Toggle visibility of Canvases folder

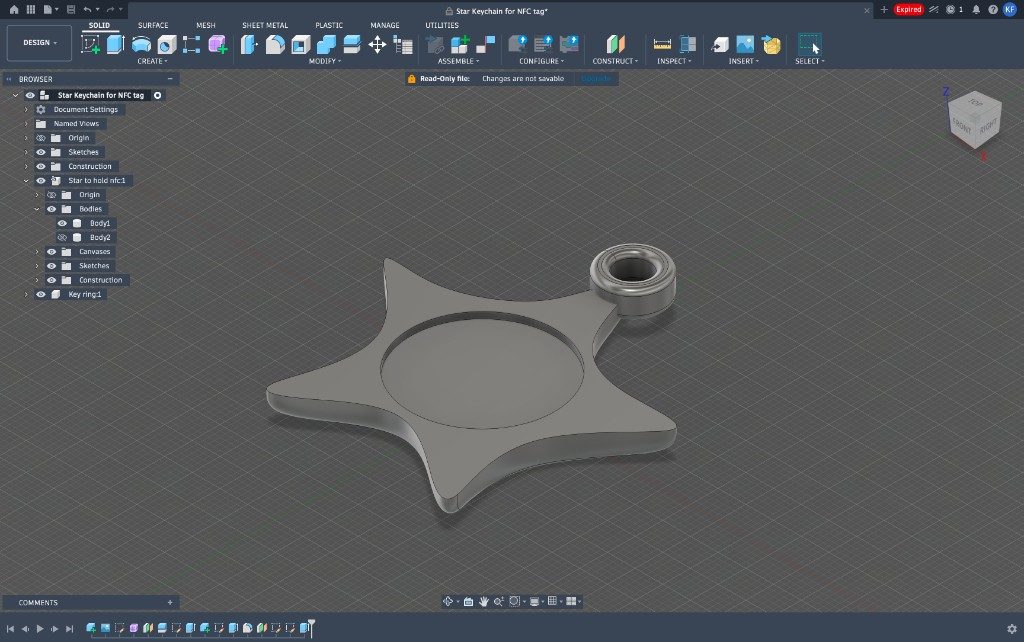52,251
